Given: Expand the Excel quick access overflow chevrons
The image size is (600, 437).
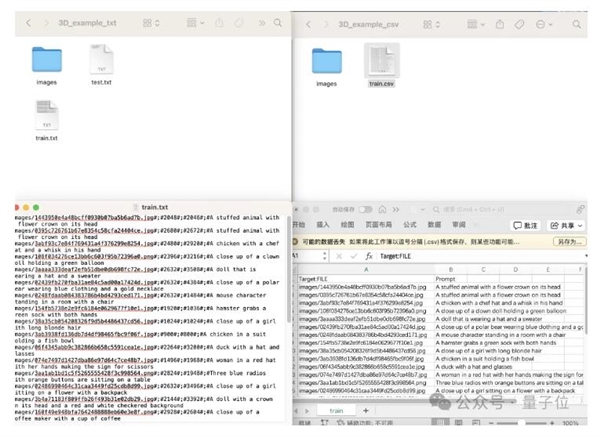Looking at the screenshot, I should (x=396, y=209).
